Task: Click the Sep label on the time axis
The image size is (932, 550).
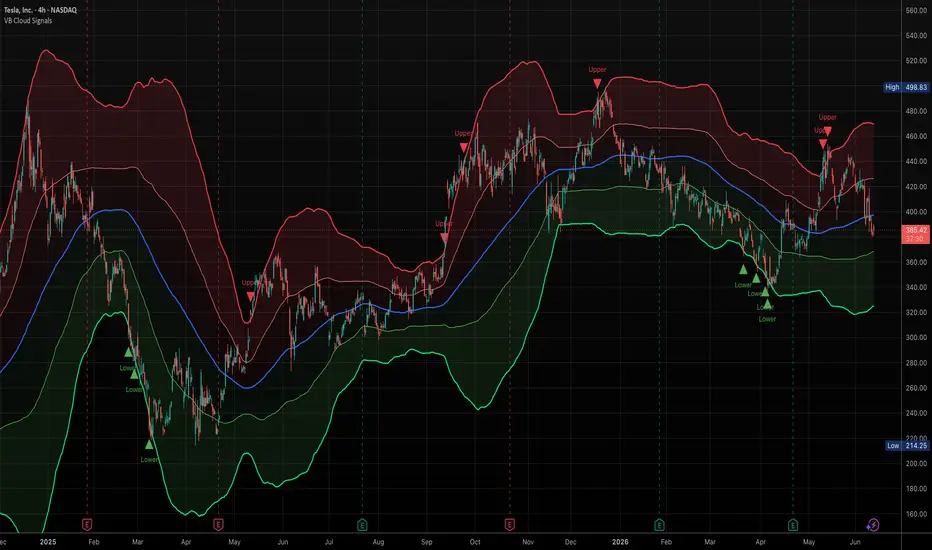Action: click(426, 542)
